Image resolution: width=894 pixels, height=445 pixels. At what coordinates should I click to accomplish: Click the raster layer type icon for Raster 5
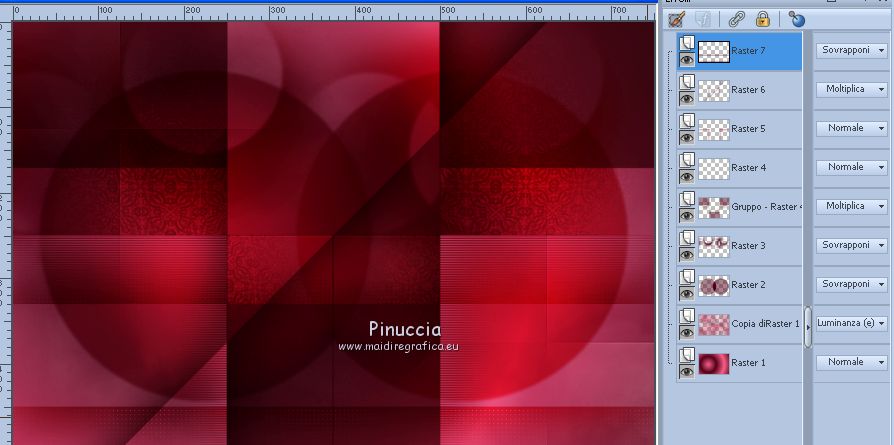pyautogui.click(x=688, y=120)
